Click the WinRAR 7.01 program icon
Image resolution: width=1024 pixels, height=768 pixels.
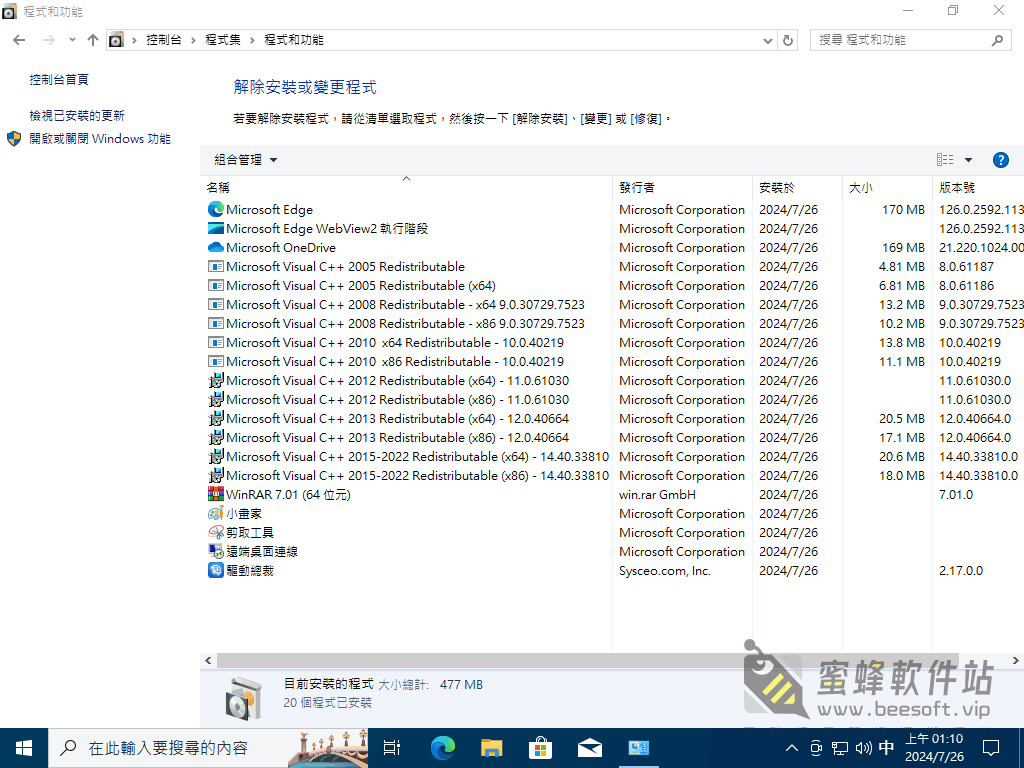click(x=216, y=494)
